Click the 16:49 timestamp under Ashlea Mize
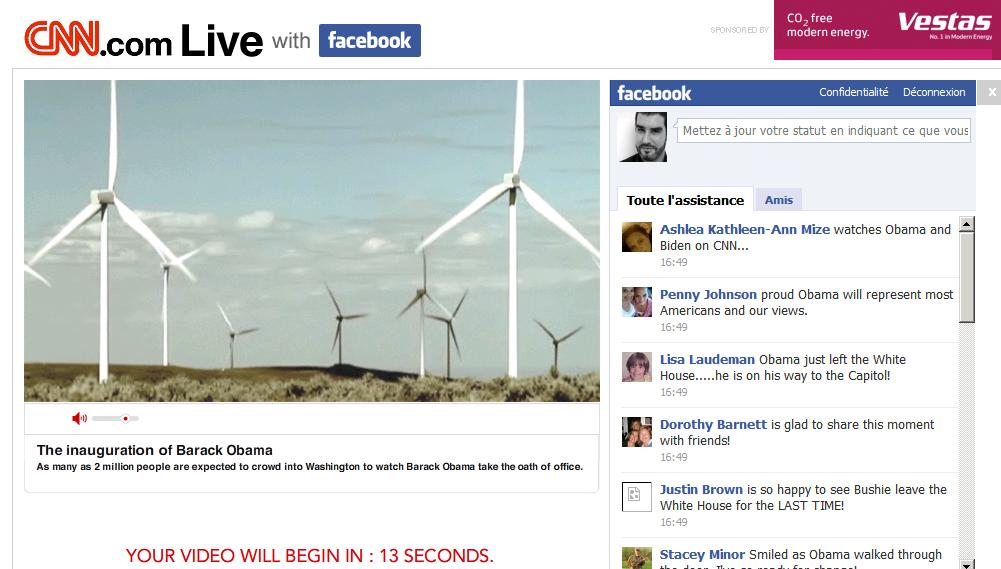 point(674,262)
